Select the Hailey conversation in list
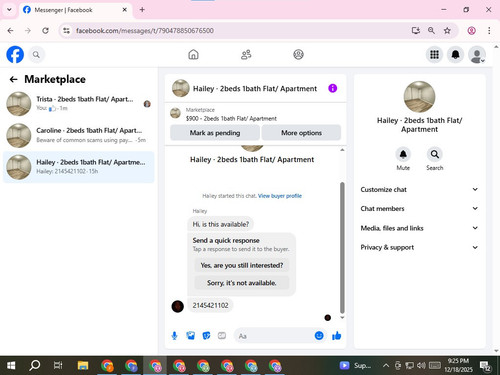Viewport: 500px width, 375px height. click(x=79, y=167)
